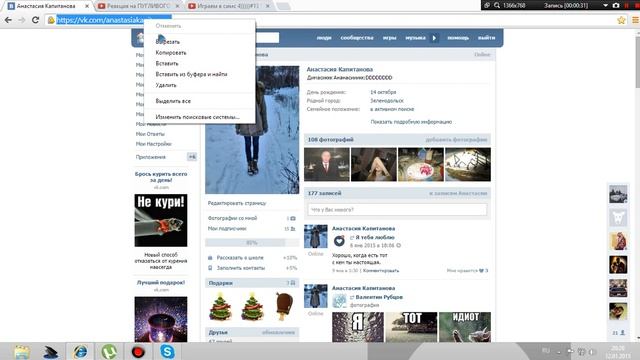Viewport: 640px width, 360px height.
Task: Click the magnifier icon in recorder toolbar
Action: pyautogui.click(x=497, y=5)
